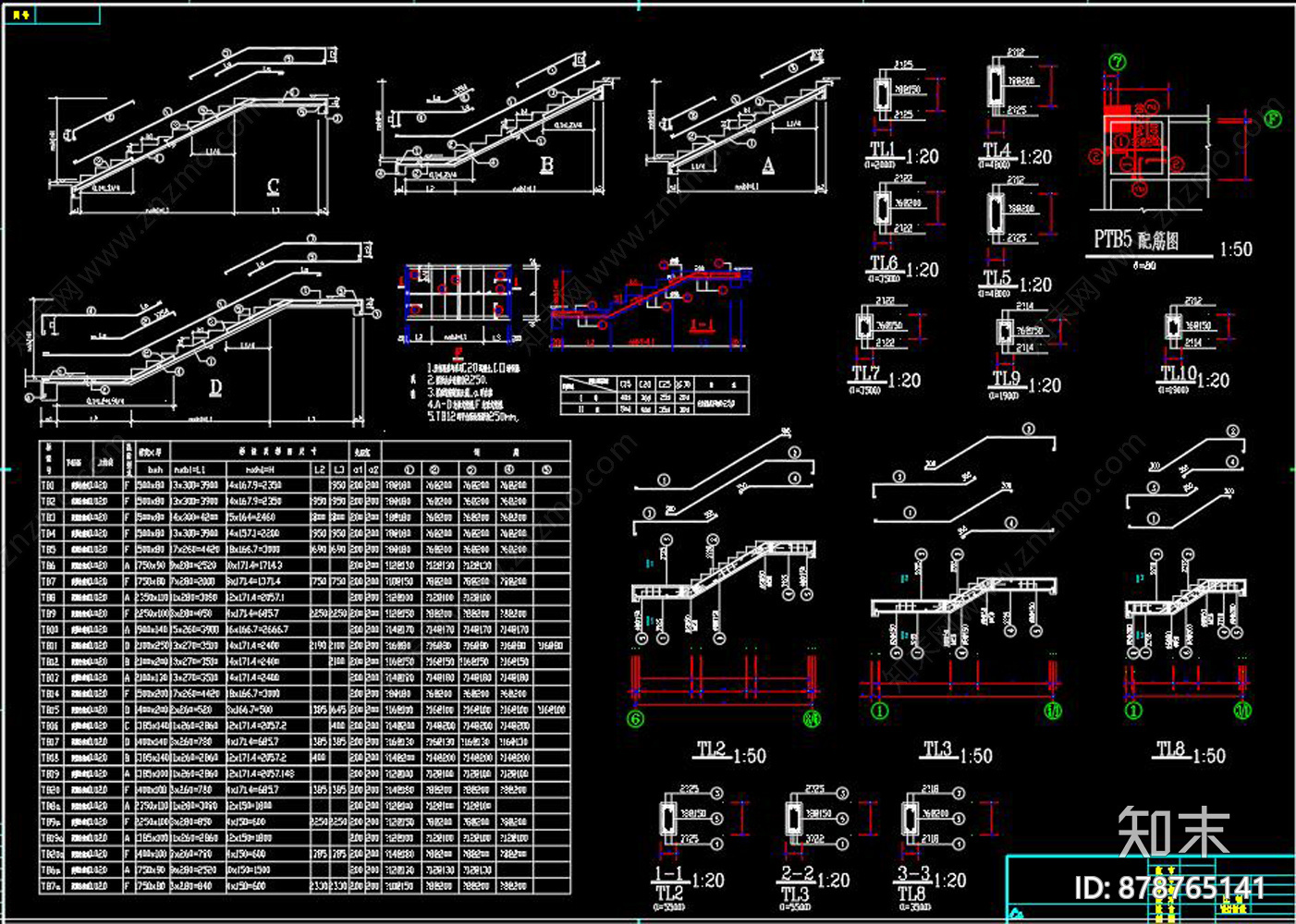Click the TL4 beam section title

pyautogui.click(x=996, y=150)
